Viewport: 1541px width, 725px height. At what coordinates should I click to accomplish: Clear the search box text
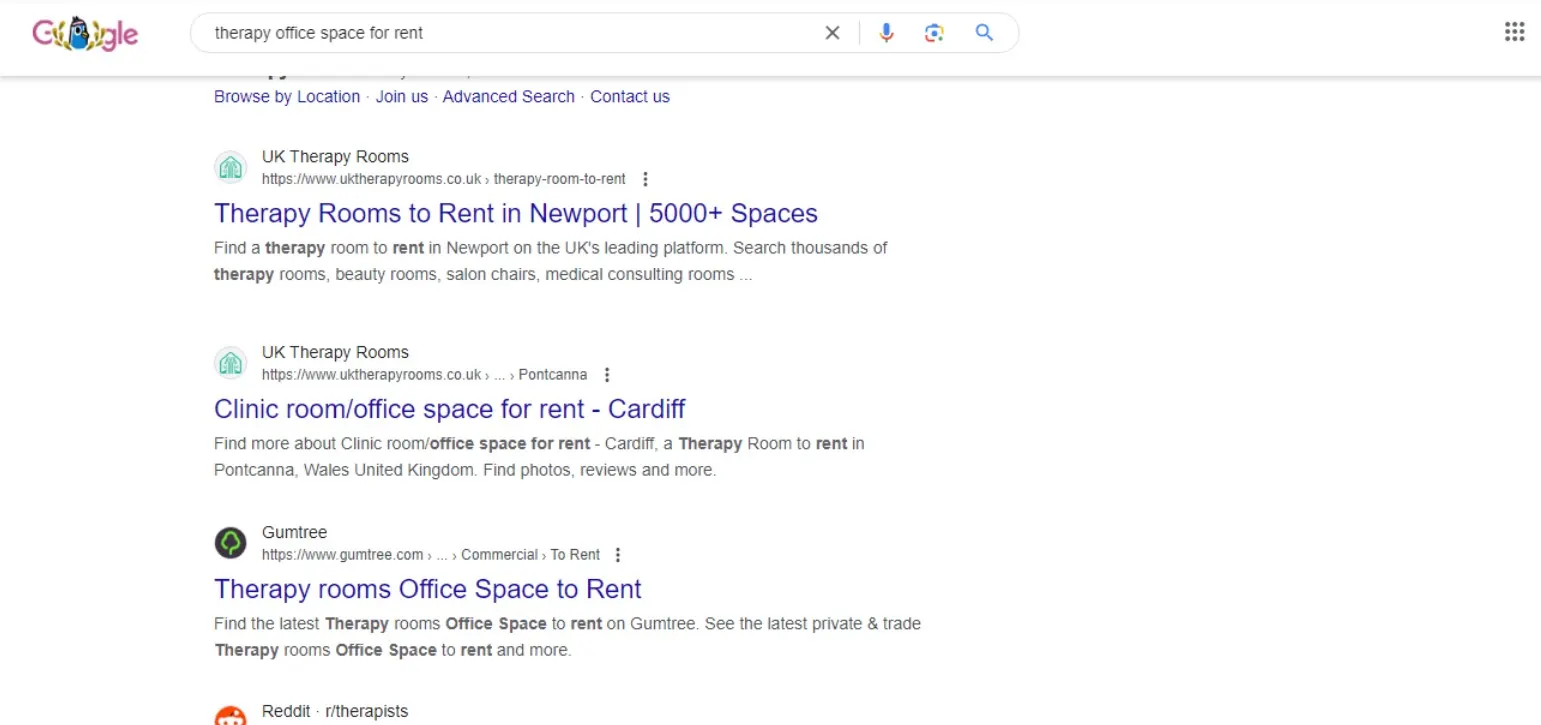(832, 33)
